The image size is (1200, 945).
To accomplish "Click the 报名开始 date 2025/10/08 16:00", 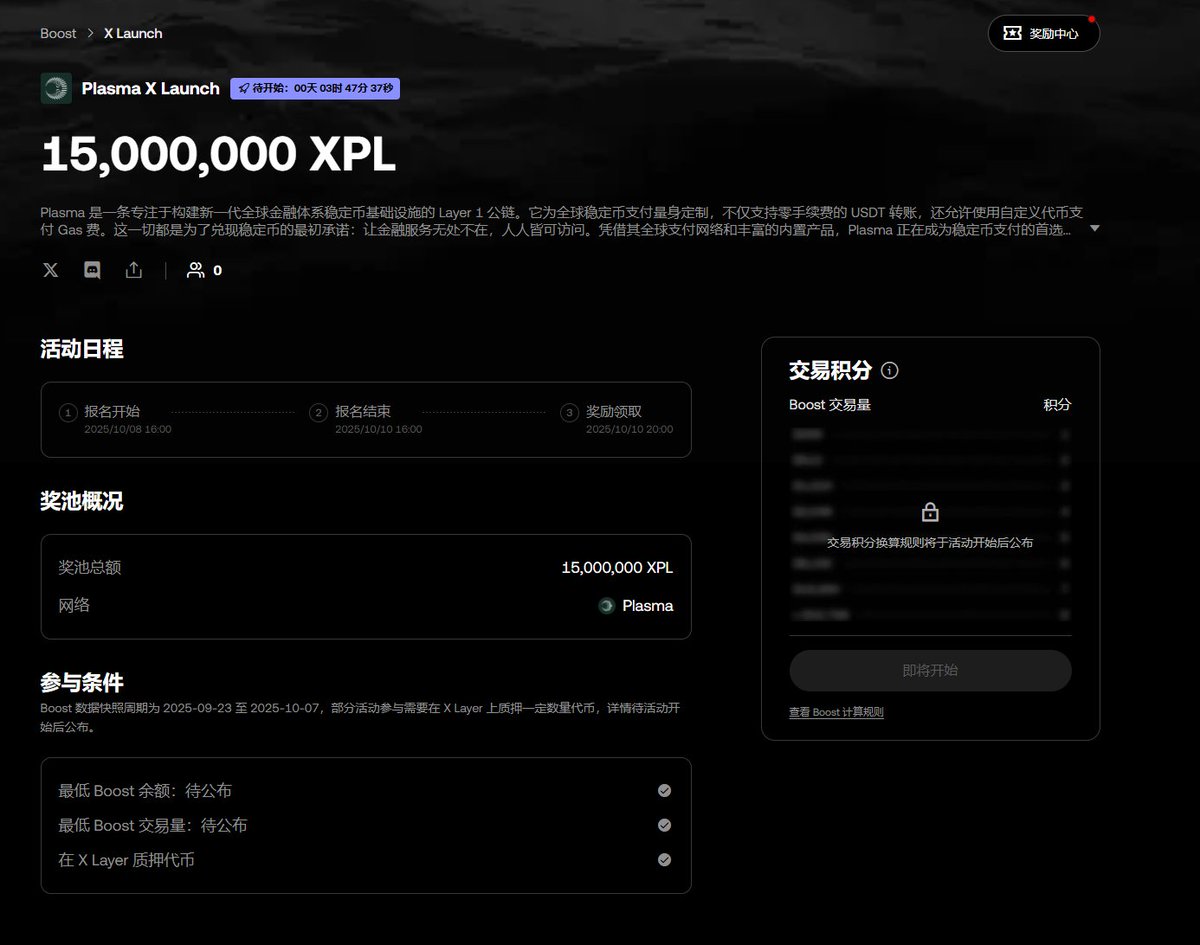I will [128, 429].
